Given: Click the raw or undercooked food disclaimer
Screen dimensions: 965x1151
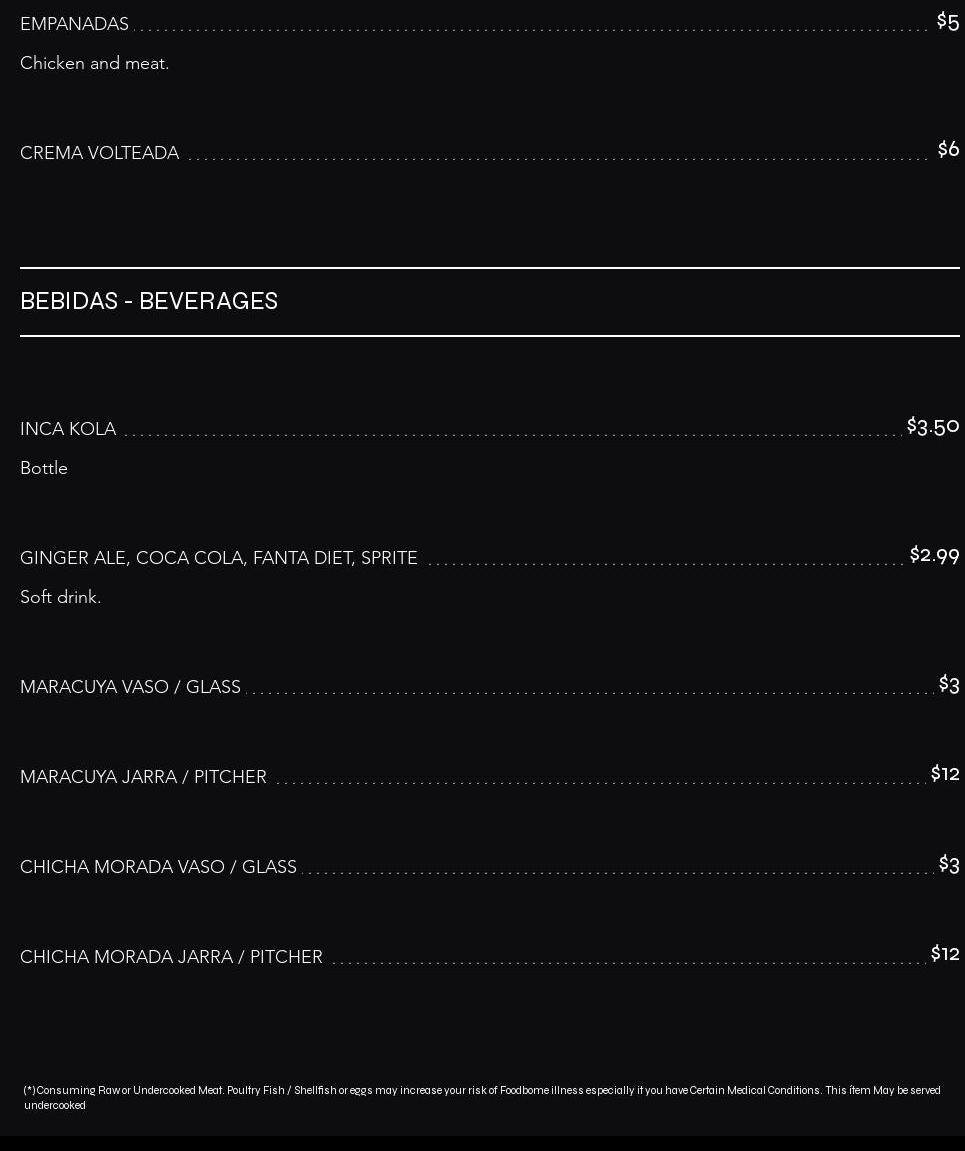Looking at the screenshot, I should (481, 1097).
